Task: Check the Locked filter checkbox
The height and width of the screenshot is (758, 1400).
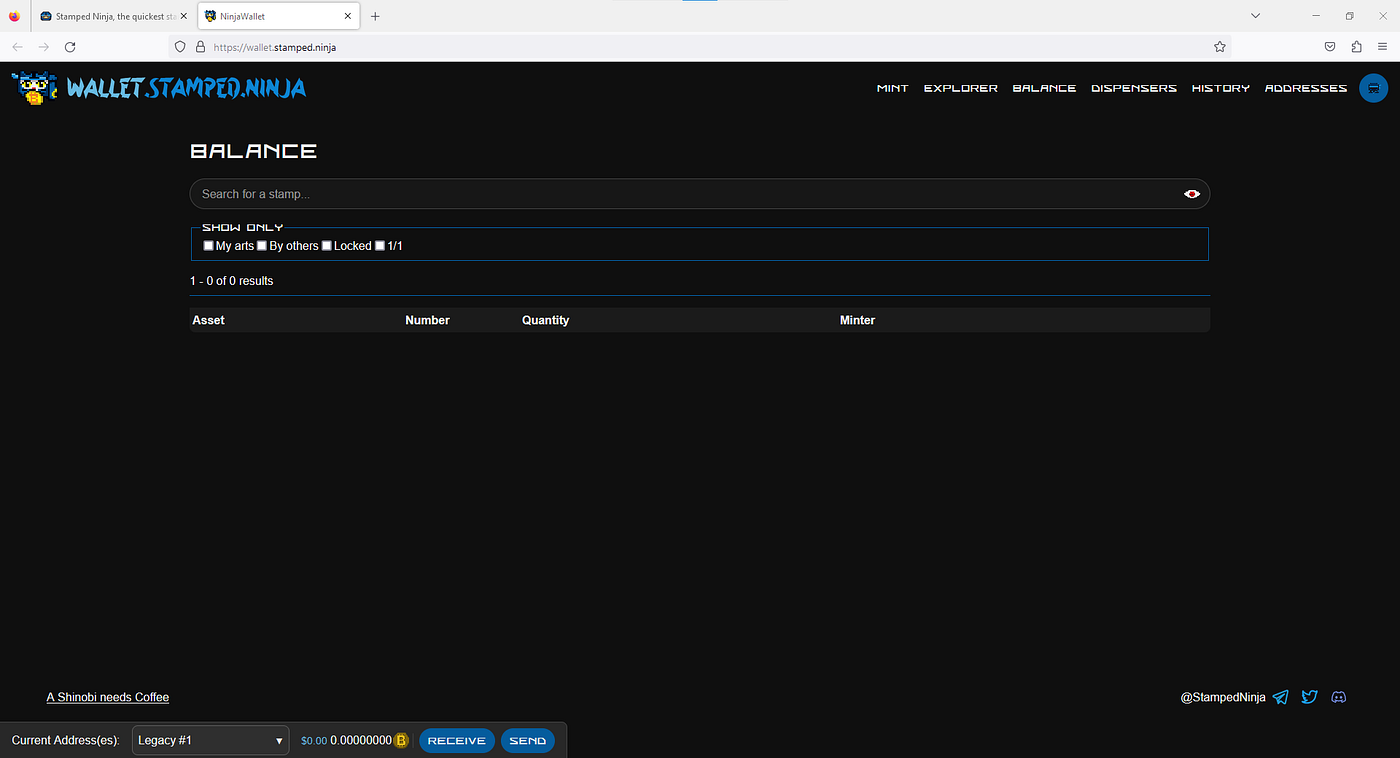Action: (x=327, y=246)
